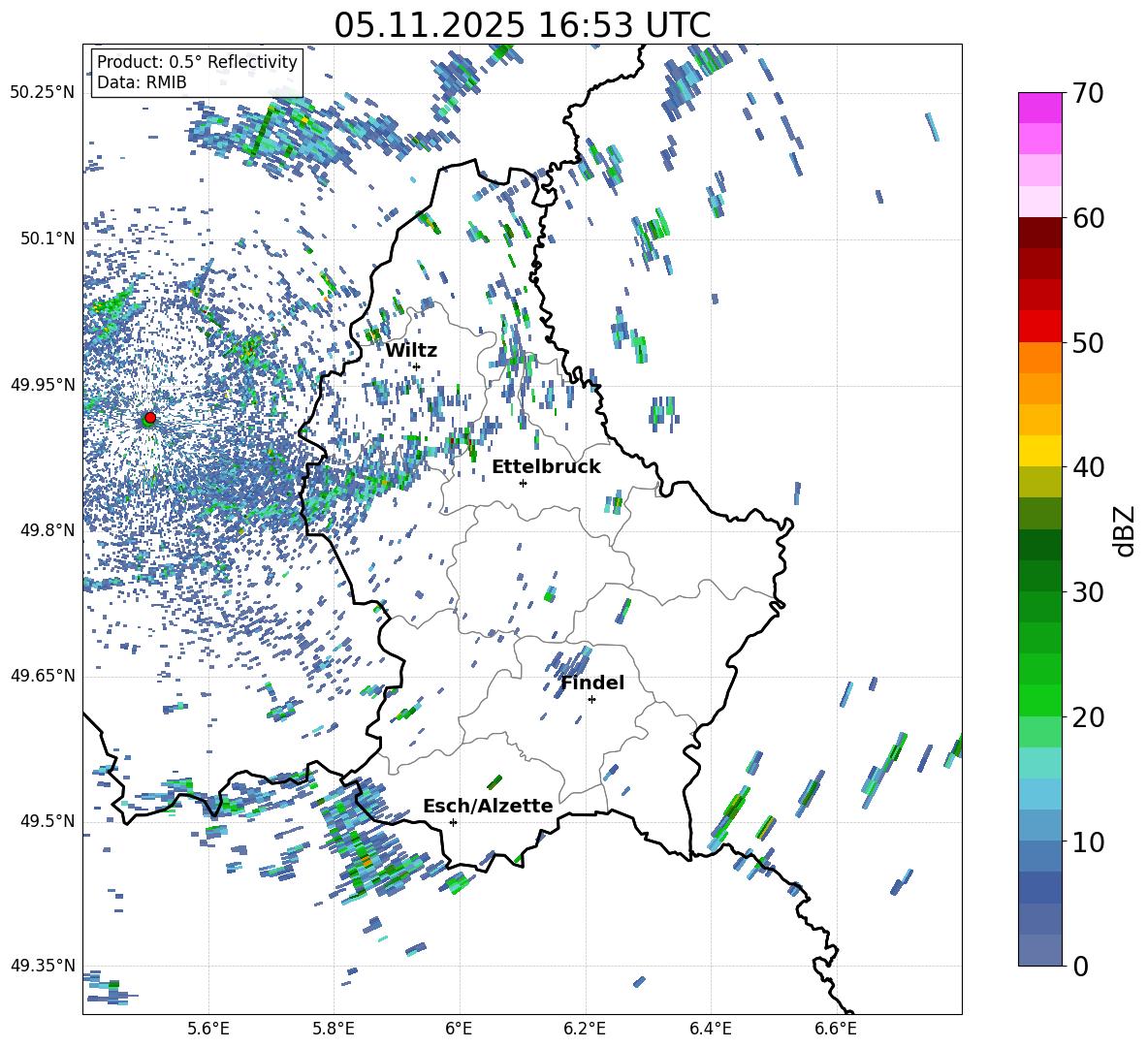The image size is (1148, 1048).
Task: Click the 10 dBZ colorbar tick label
Action: (x=1088, y=842)
